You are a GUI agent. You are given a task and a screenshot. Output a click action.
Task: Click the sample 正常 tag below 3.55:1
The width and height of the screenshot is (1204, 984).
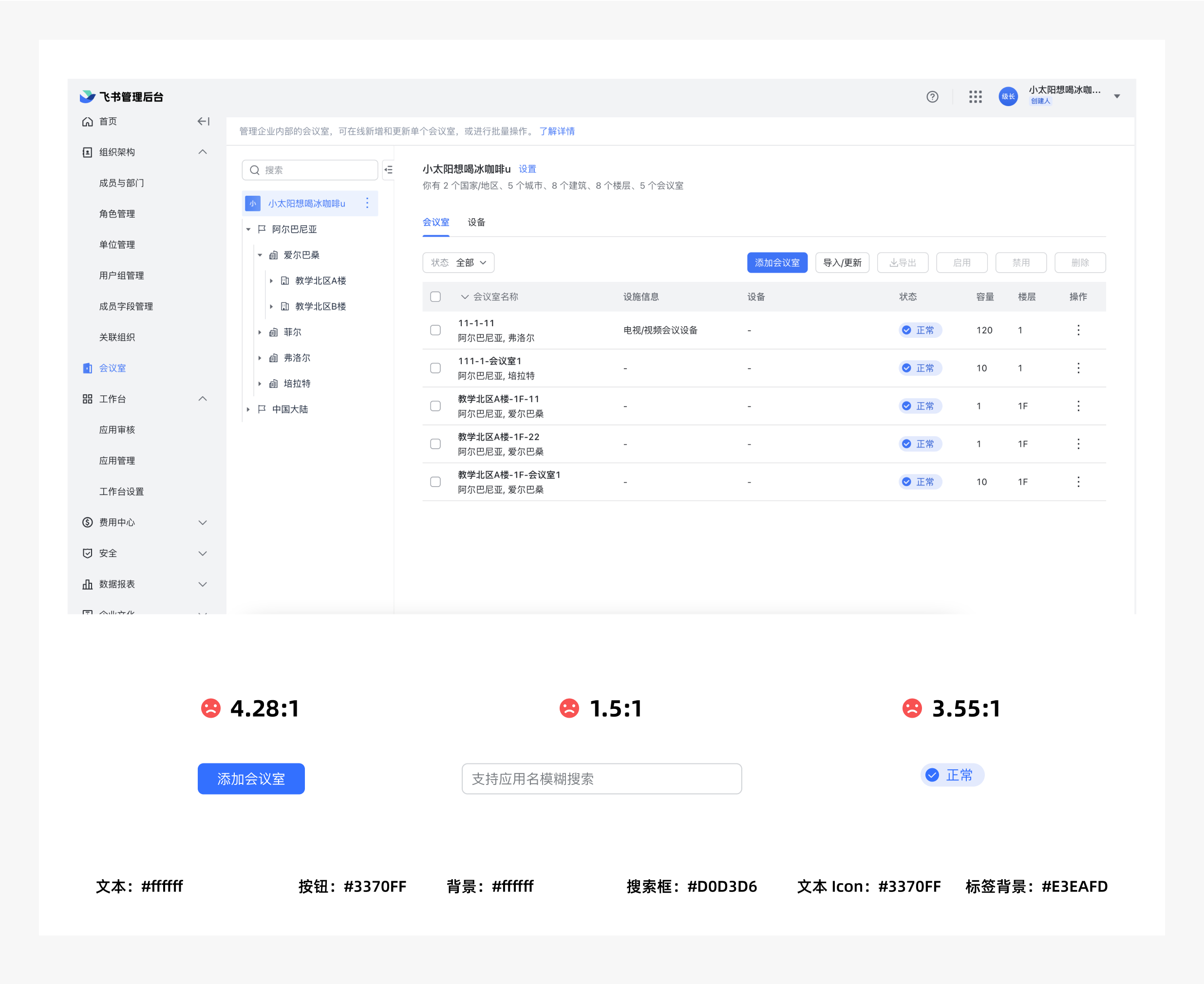[952, 775]
